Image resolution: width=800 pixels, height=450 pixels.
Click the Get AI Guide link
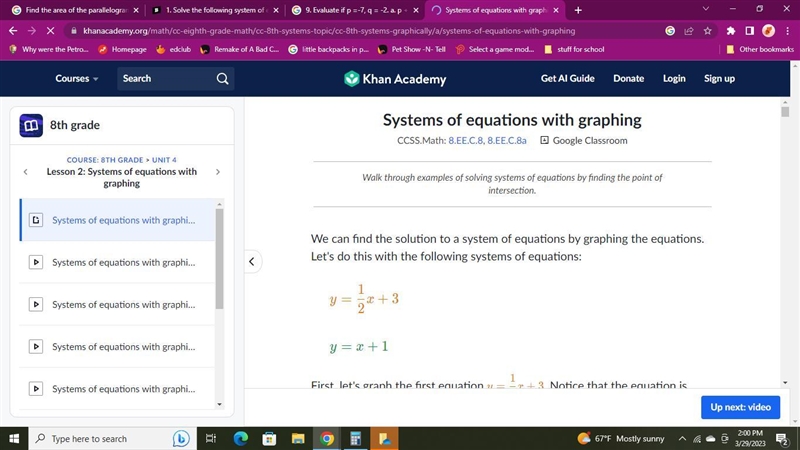coord(567,79)
